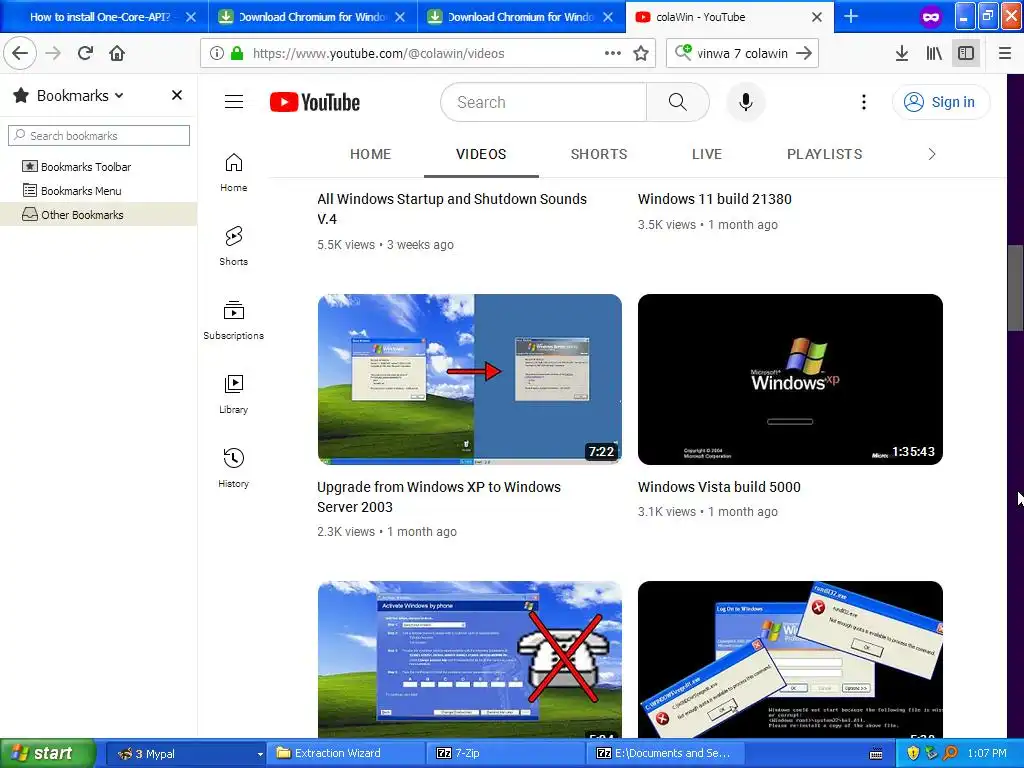This screenshot has height=768, width=1024.
Task: Go to YouTube logo home
Action: tap(315, 102)
